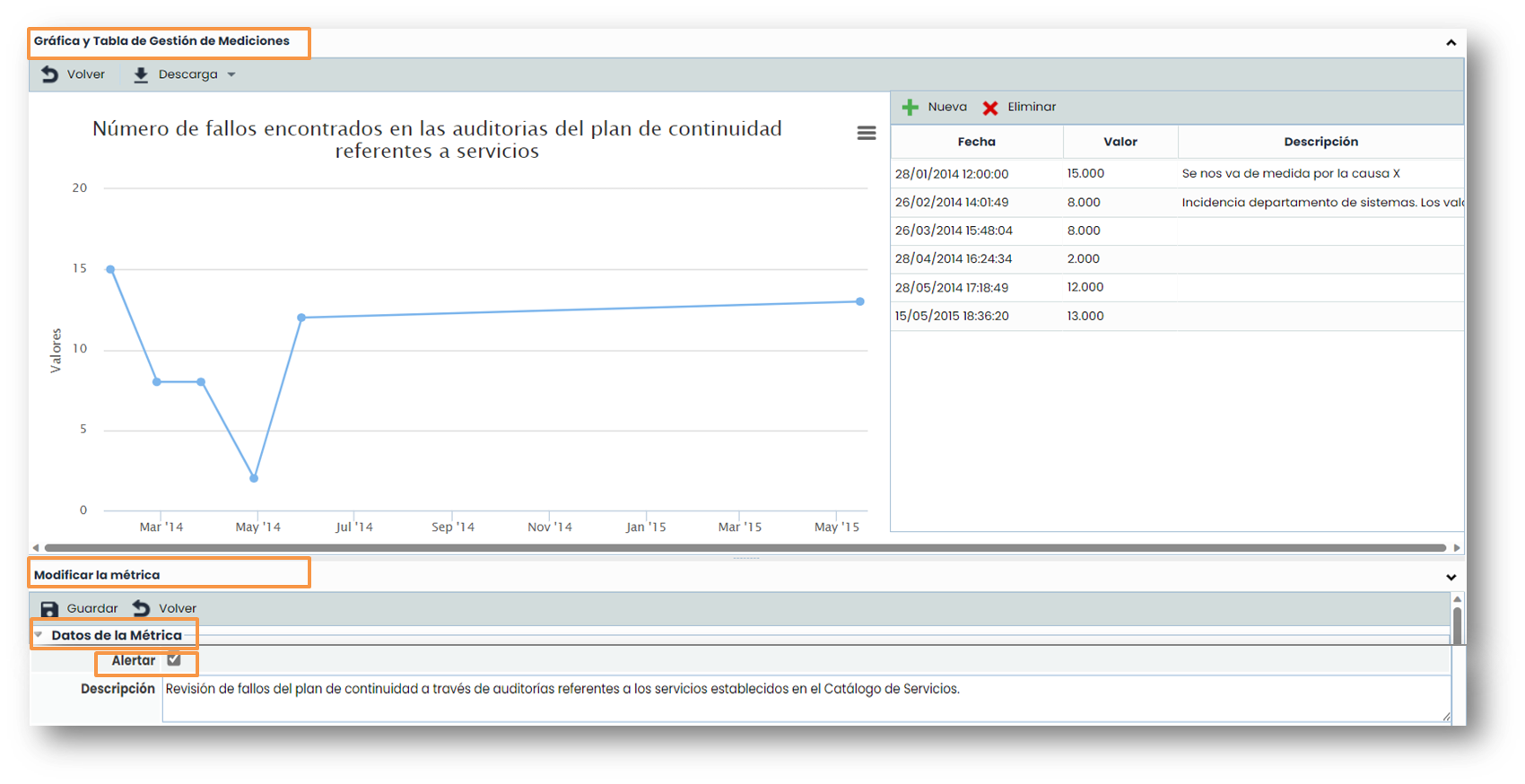
Task: Click the Eliminar button label
Action: [1032, 107]
